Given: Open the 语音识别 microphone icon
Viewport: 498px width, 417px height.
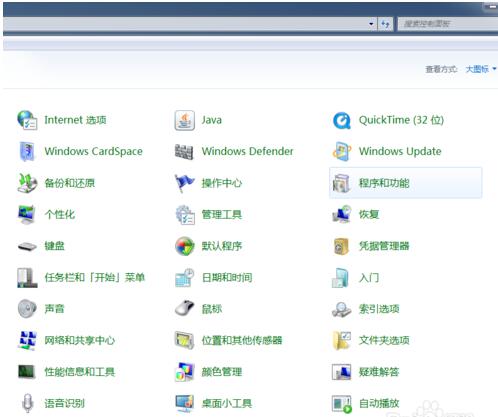Looking at the screenshot, I should [28, 403].
